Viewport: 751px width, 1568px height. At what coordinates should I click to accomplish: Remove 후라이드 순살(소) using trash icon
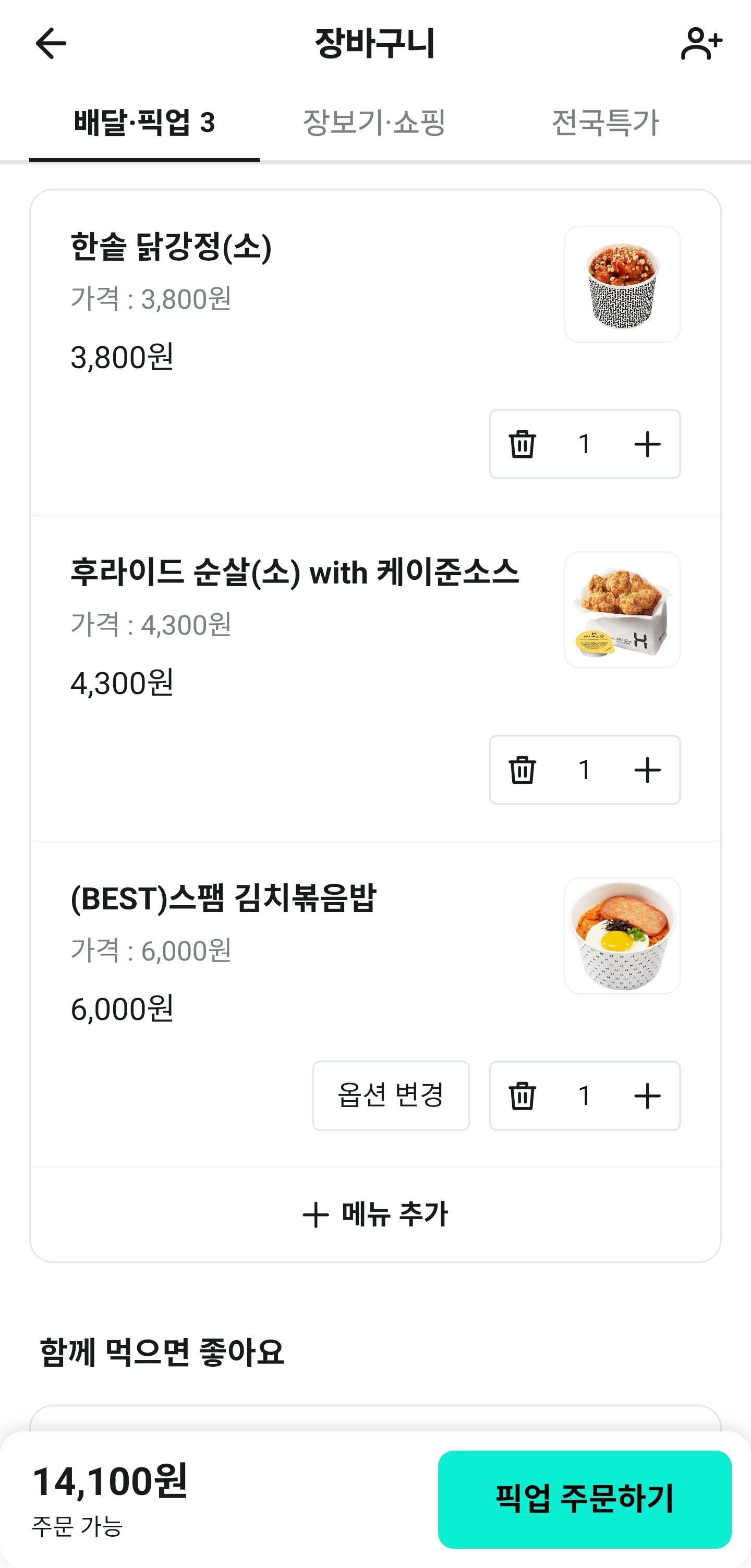(x=522, y=770)
